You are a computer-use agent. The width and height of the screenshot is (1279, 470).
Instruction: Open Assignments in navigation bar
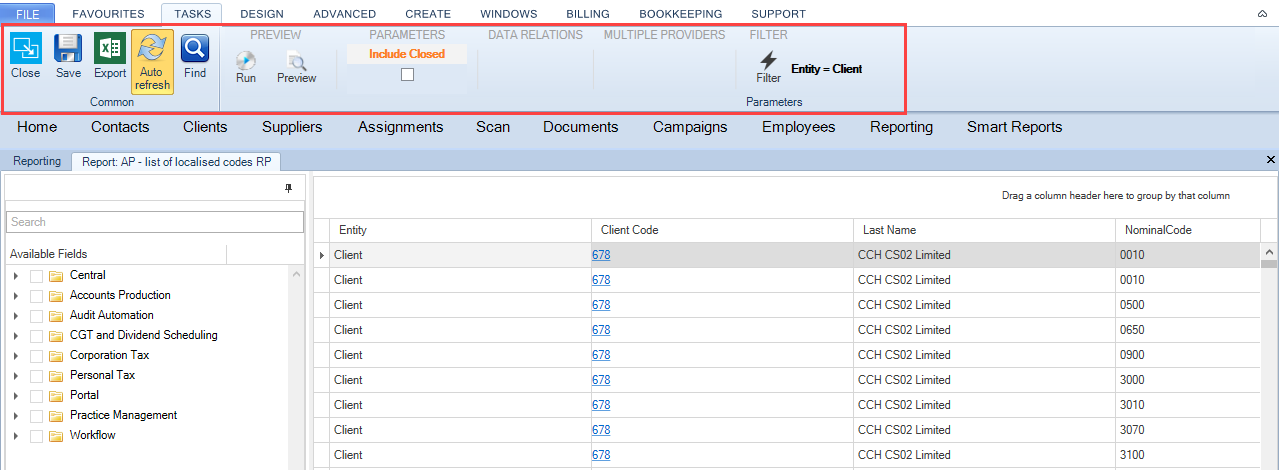(400, 127)
